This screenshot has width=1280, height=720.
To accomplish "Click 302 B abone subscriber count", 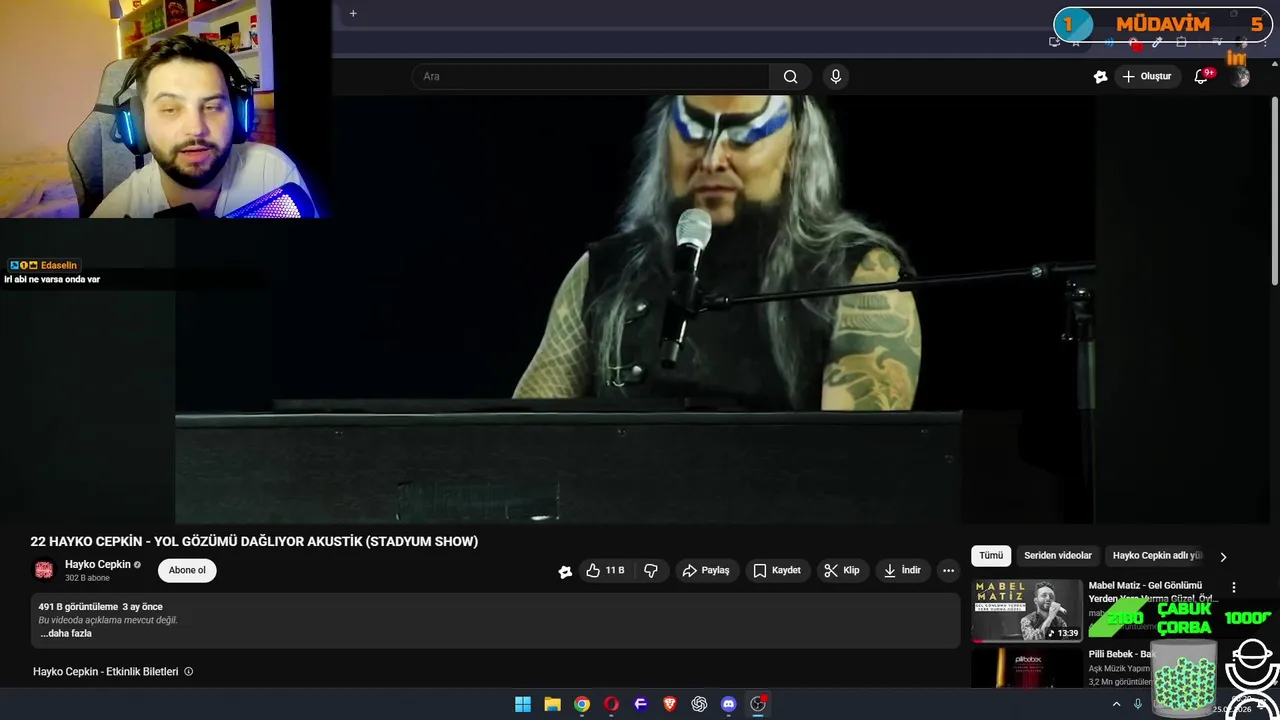I will (87, 578).
